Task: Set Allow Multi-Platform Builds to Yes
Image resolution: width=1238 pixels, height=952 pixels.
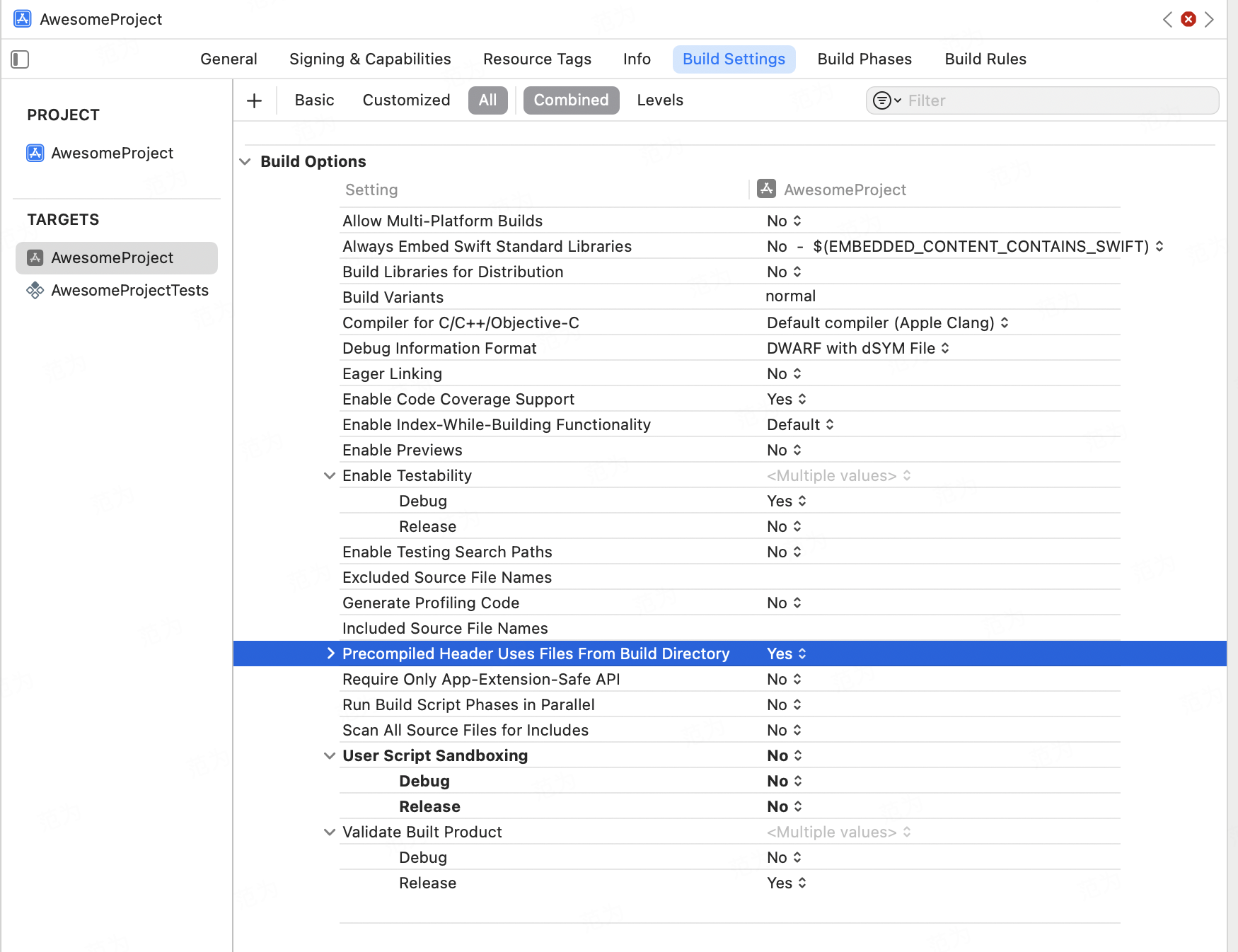Action: pyautogui.click(x=784, y=221)
